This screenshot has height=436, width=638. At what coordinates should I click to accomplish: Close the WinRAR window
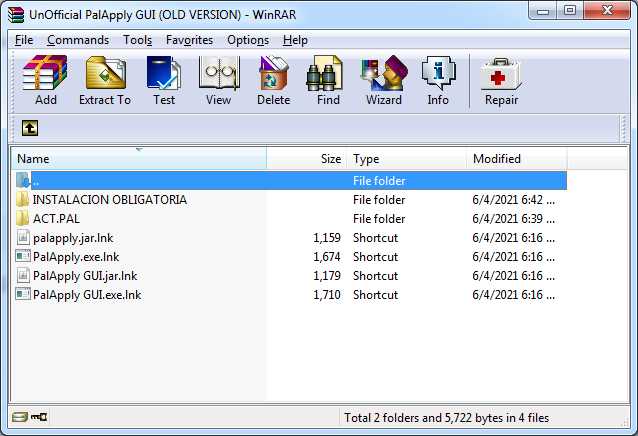coord(607,11)
